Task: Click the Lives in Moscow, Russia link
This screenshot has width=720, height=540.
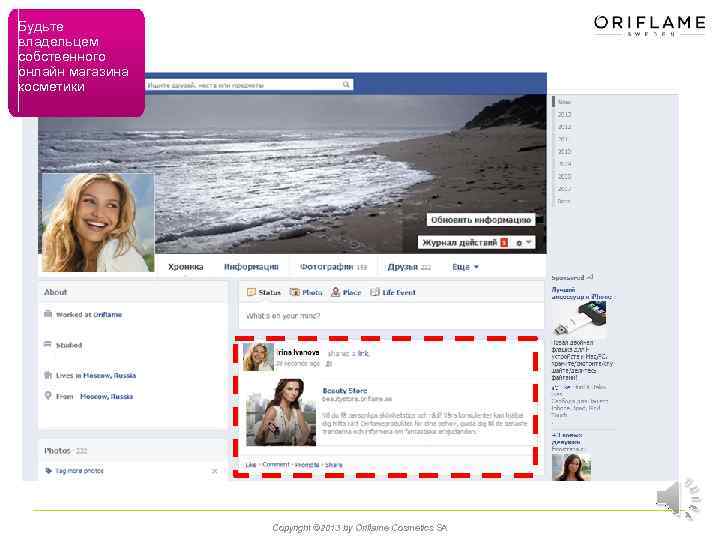Action: tap(109, 376)
